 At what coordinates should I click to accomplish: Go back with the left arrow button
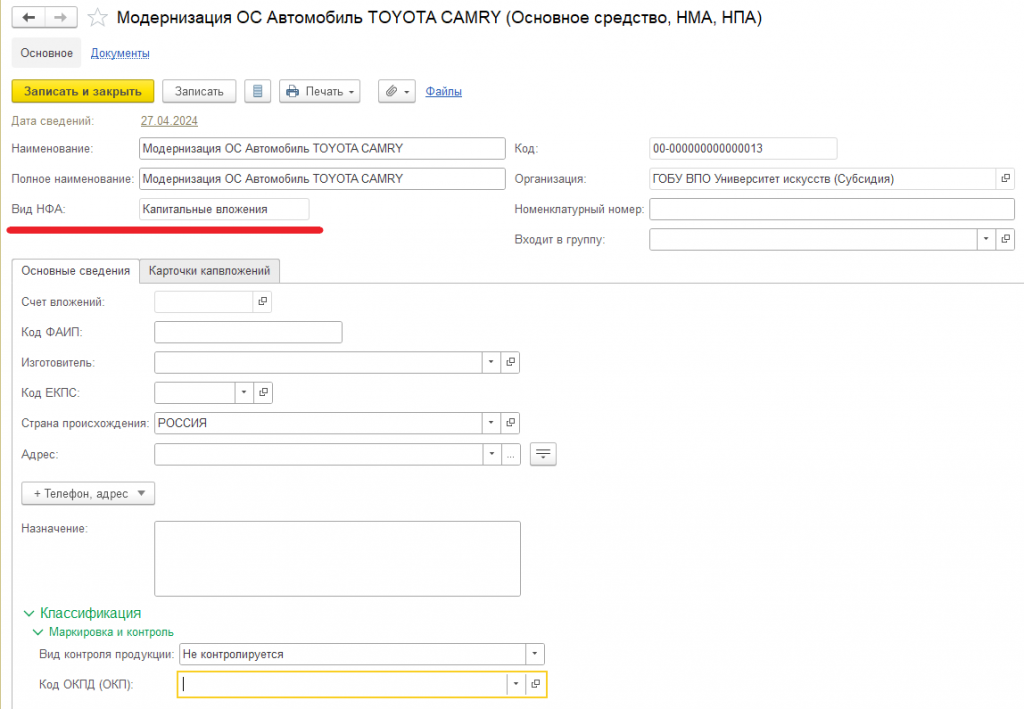[x=29, y=18]
